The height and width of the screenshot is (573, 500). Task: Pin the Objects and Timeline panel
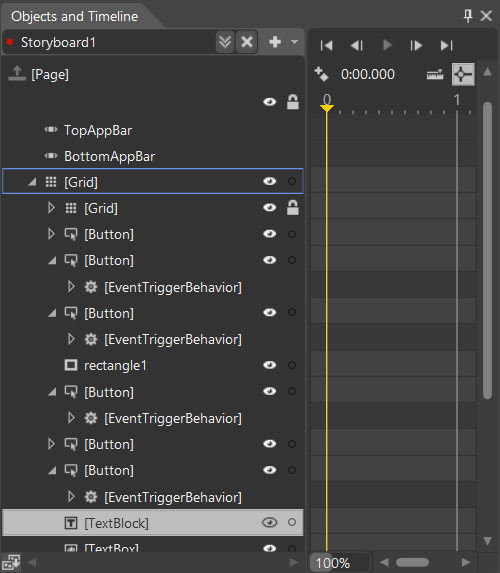point(468,16)
